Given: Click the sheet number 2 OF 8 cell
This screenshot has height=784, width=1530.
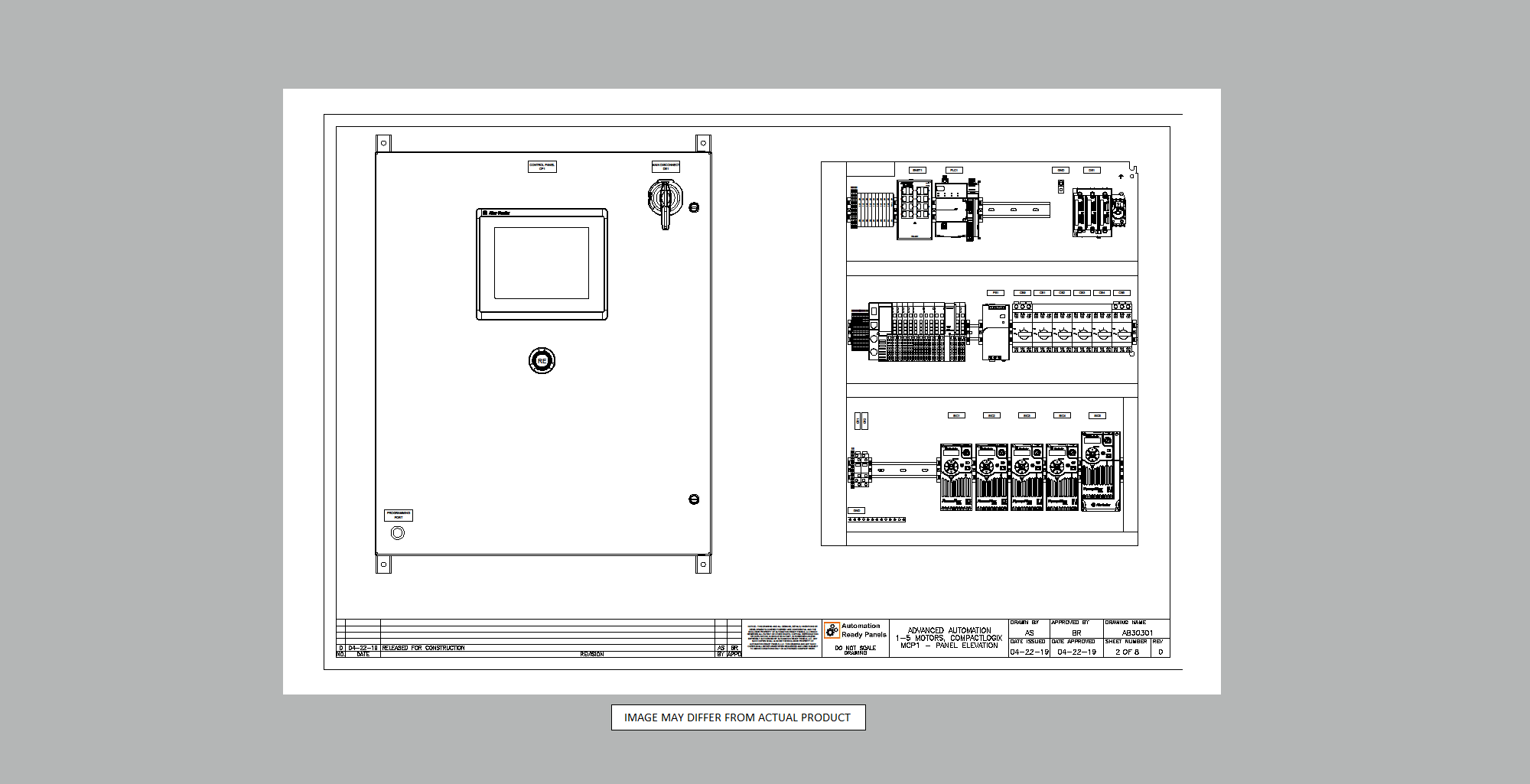Looking at the screenshot, I should tap(1127, 652).
